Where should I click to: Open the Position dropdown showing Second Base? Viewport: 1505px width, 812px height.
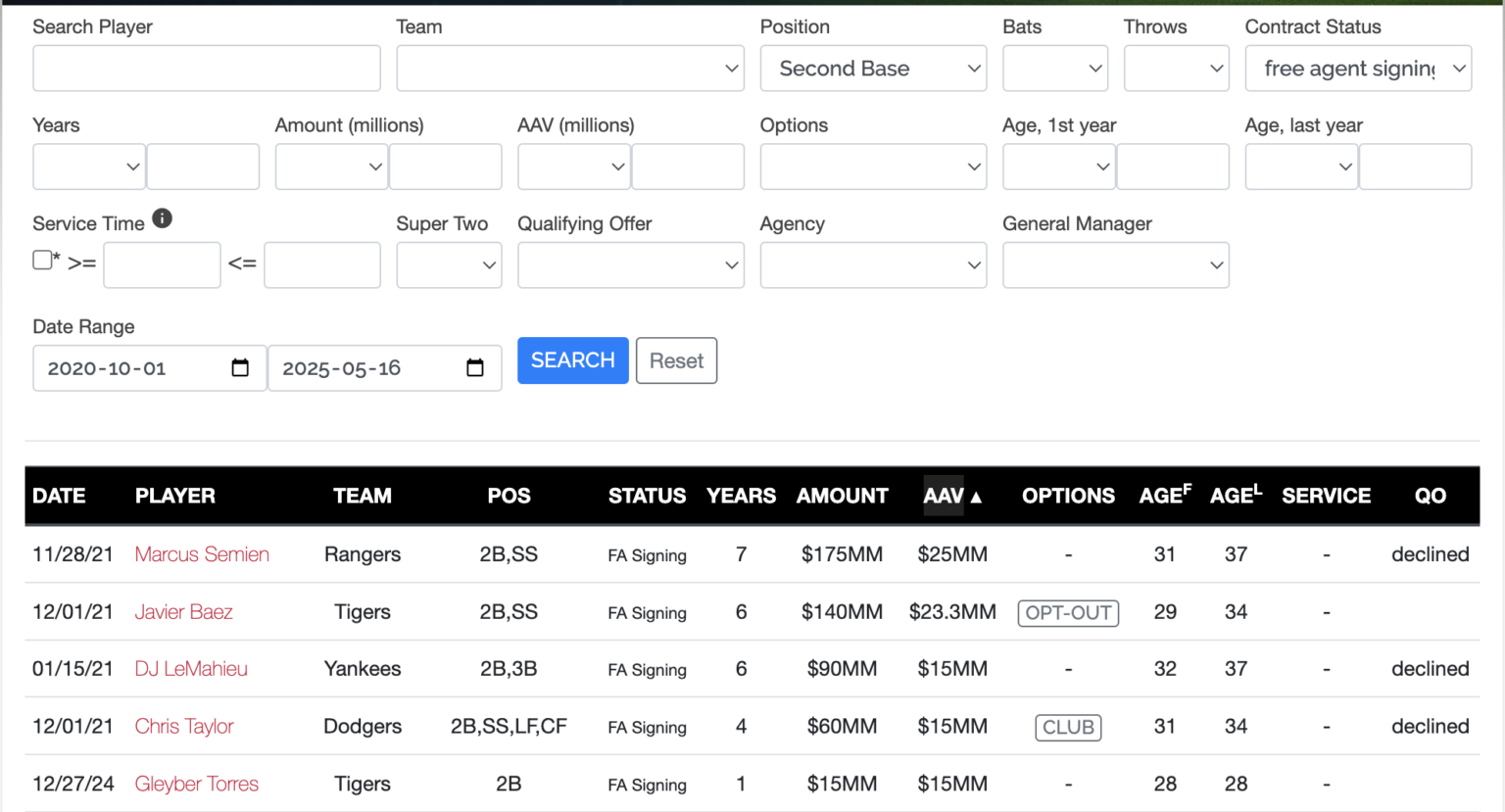click(873, 69)
